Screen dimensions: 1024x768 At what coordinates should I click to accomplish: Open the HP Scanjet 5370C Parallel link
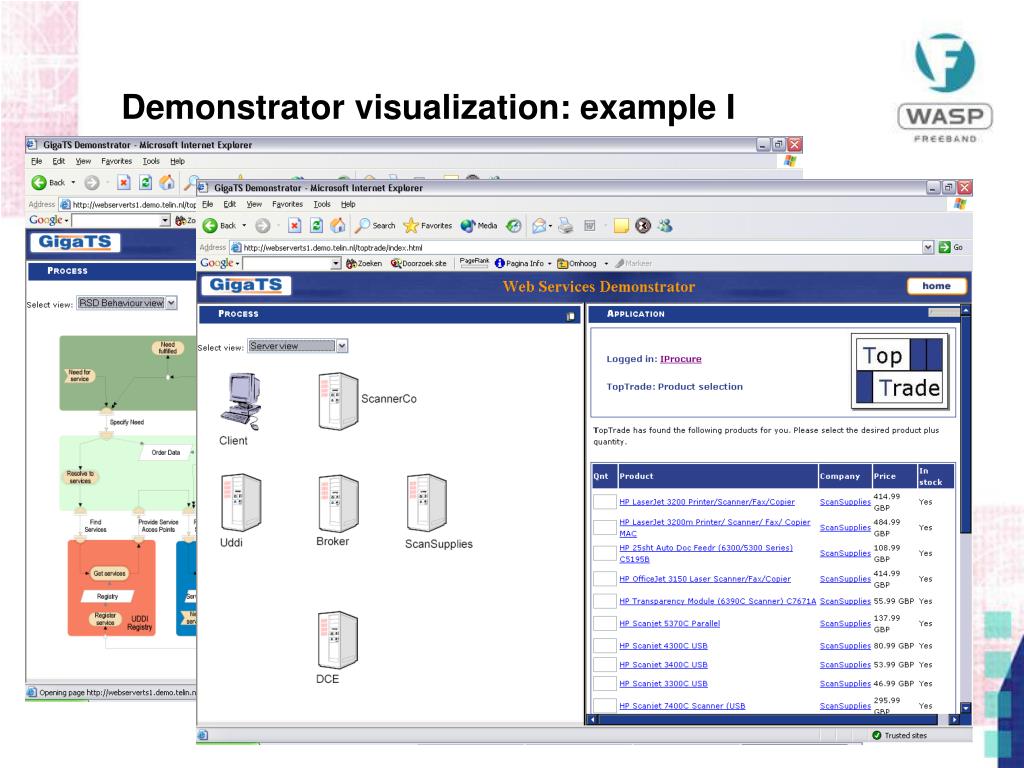tap(669, 624)
